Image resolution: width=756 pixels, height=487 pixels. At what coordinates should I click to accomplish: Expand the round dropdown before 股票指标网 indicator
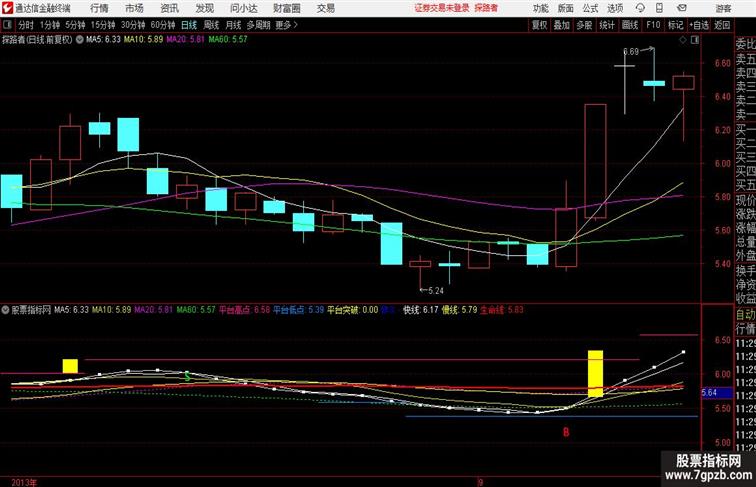[x=5, y=310]
